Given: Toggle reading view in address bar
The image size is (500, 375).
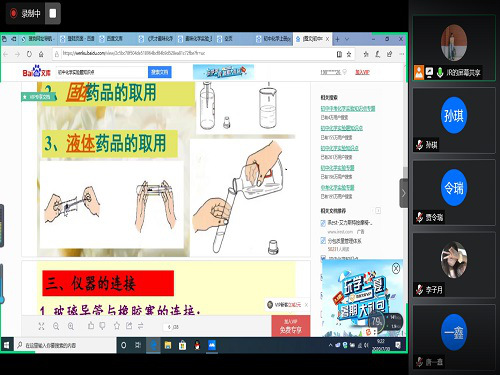Looking at the screenshot, I should tap(339, 54).
